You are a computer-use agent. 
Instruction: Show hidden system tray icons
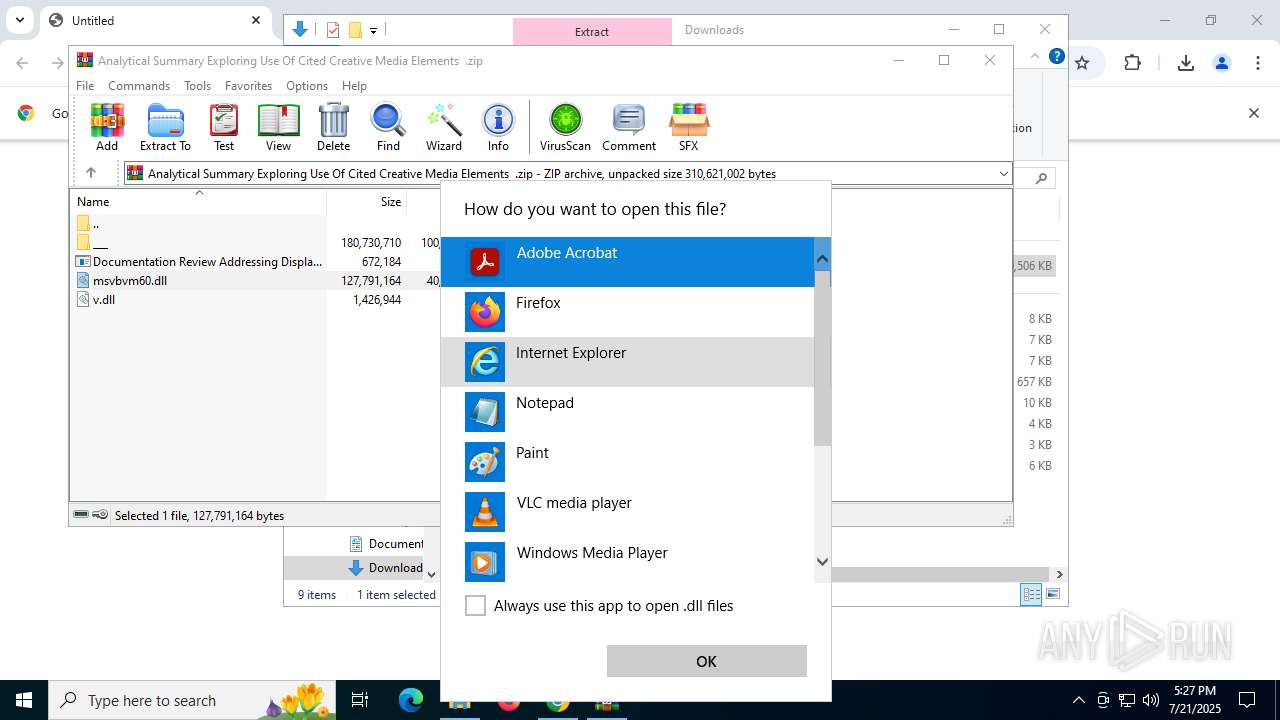point(1078,700)
